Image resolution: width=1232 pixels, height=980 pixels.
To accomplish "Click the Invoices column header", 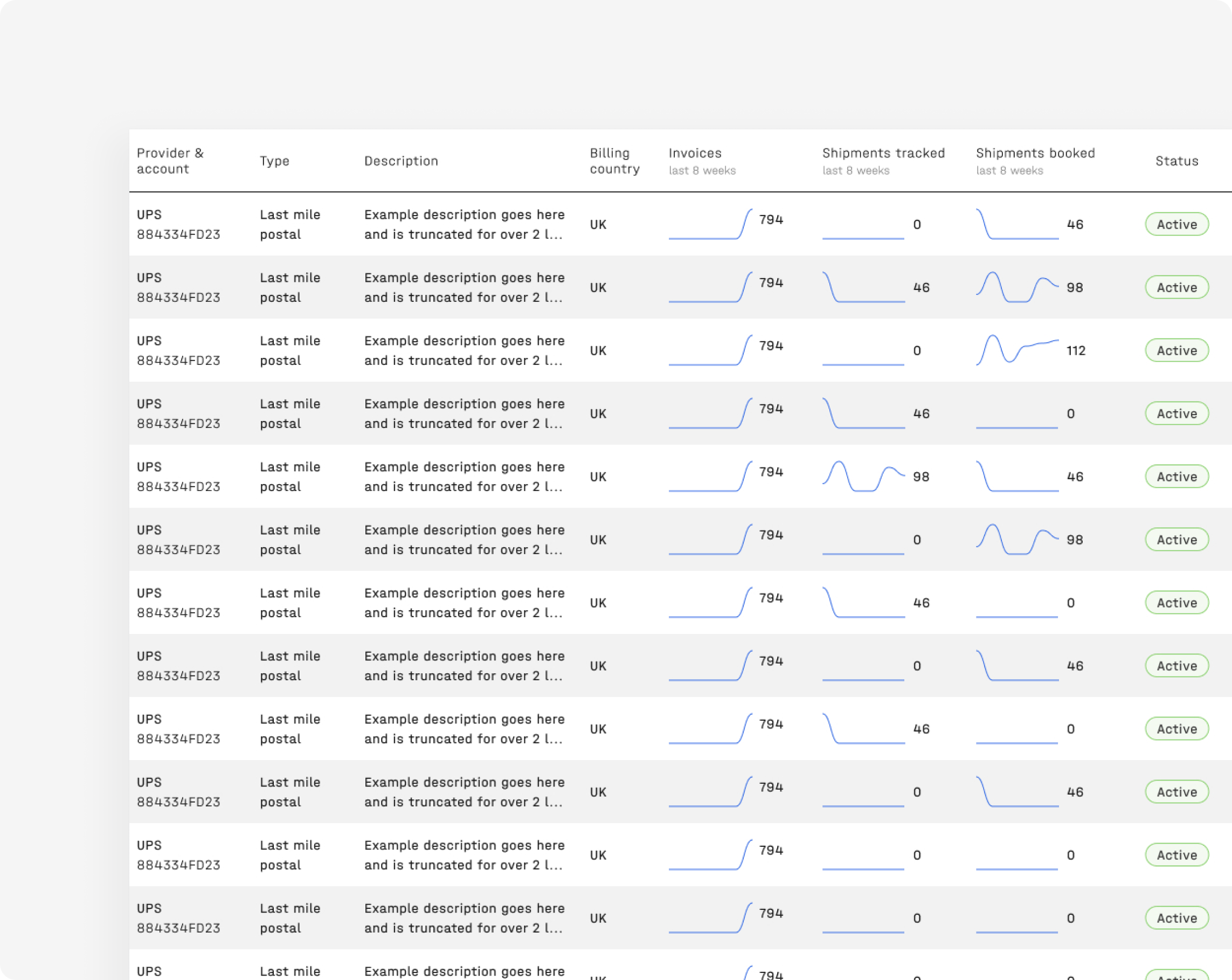I will pyautogui.click(x=695, y=153).
